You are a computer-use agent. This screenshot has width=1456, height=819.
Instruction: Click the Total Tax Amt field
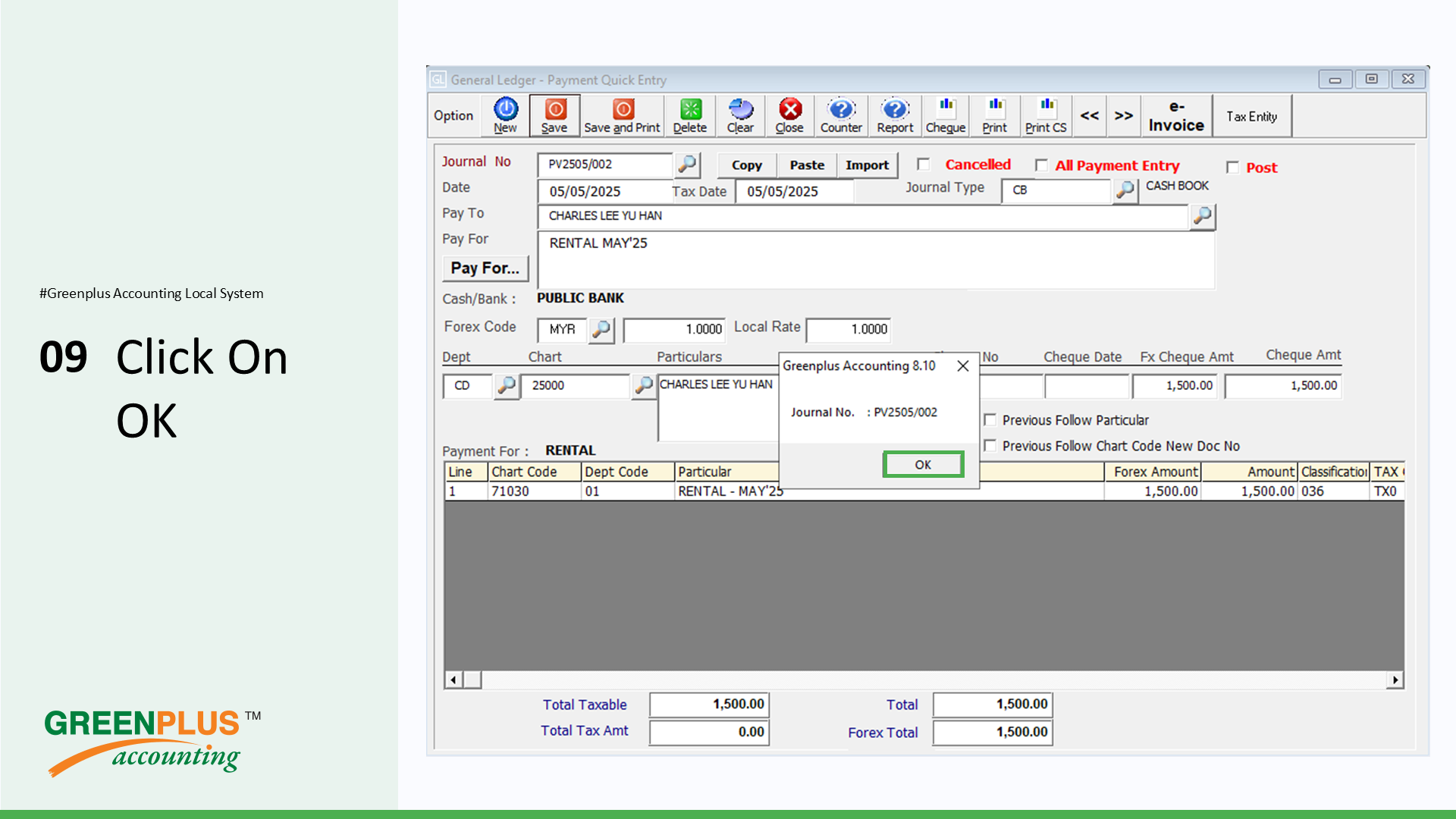point(709,732)
